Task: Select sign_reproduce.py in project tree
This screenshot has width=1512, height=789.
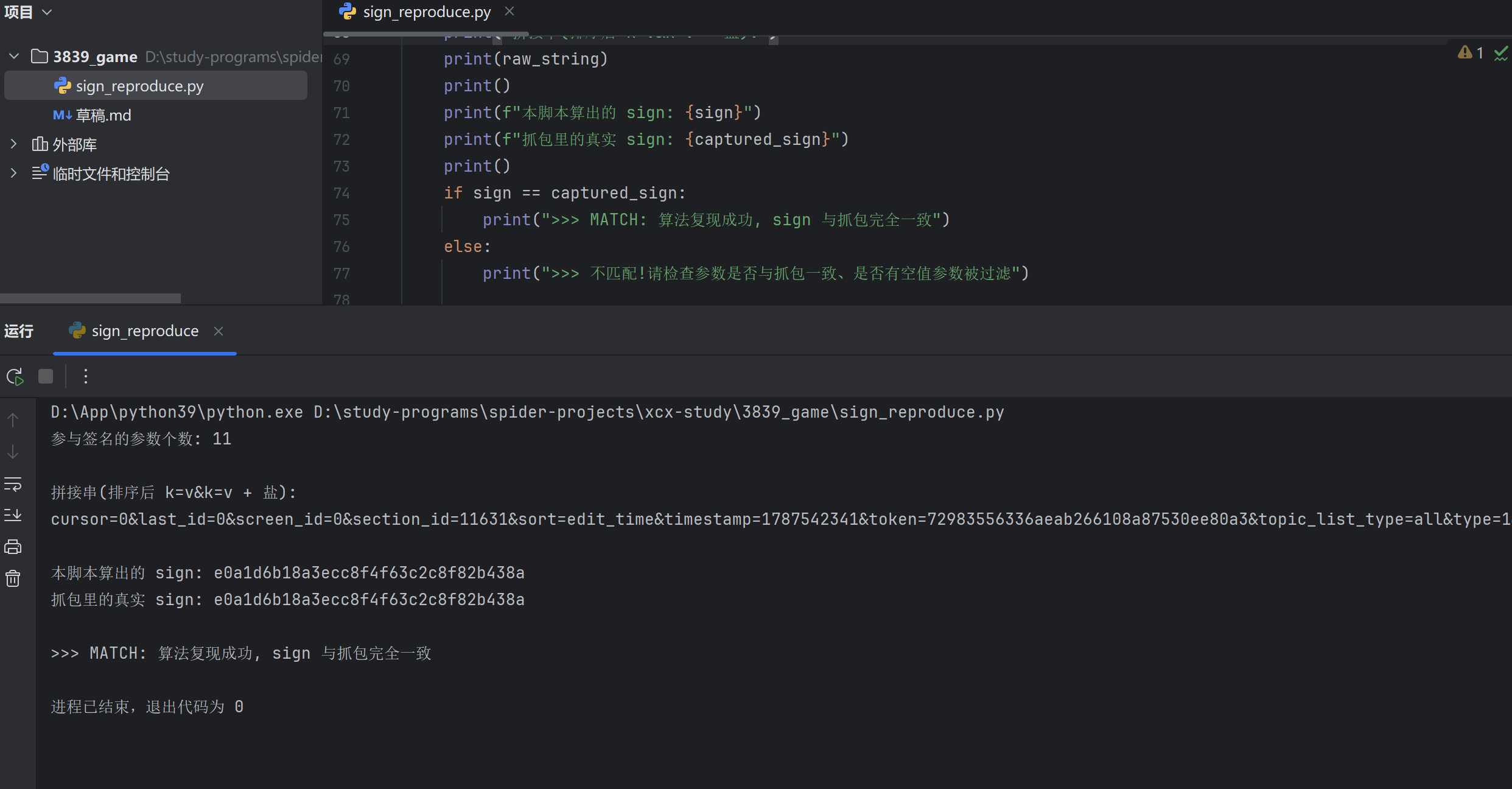Action: click(x=156, y=86)
